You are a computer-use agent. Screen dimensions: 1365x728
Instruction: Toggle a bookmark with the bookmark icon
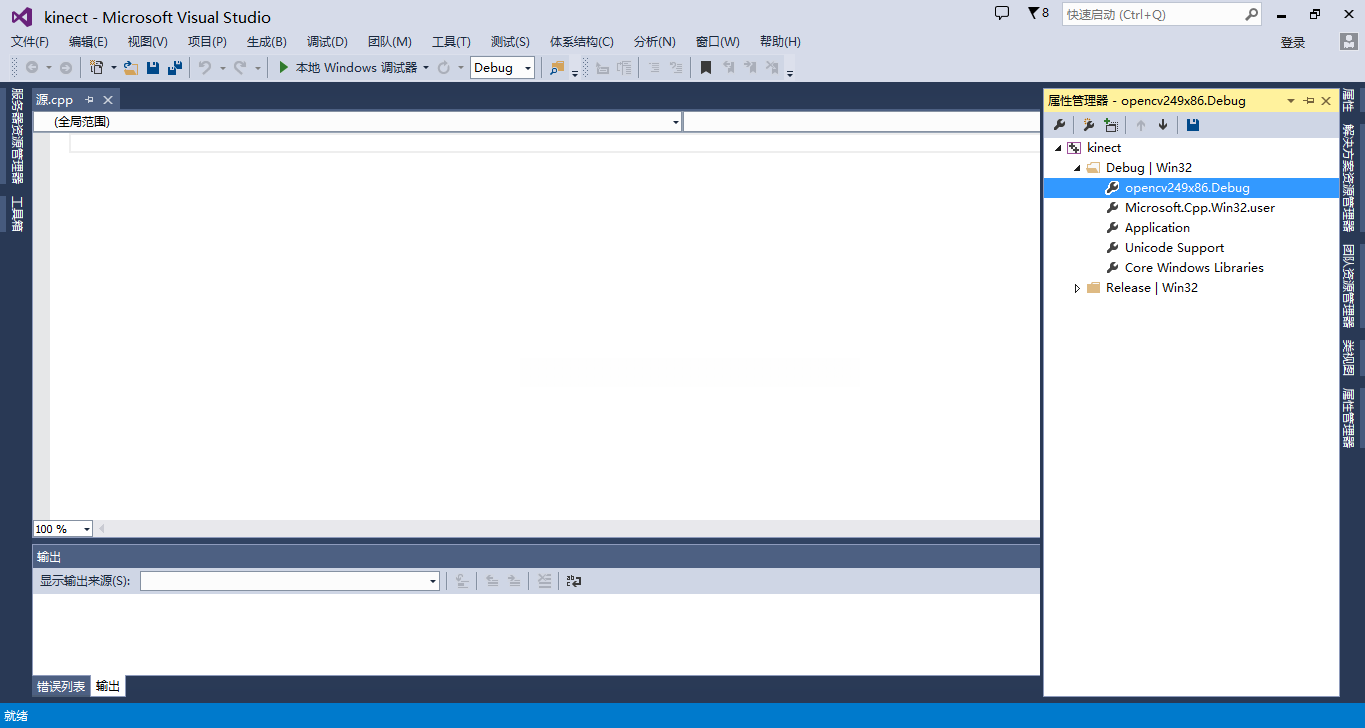click(706, 68)
